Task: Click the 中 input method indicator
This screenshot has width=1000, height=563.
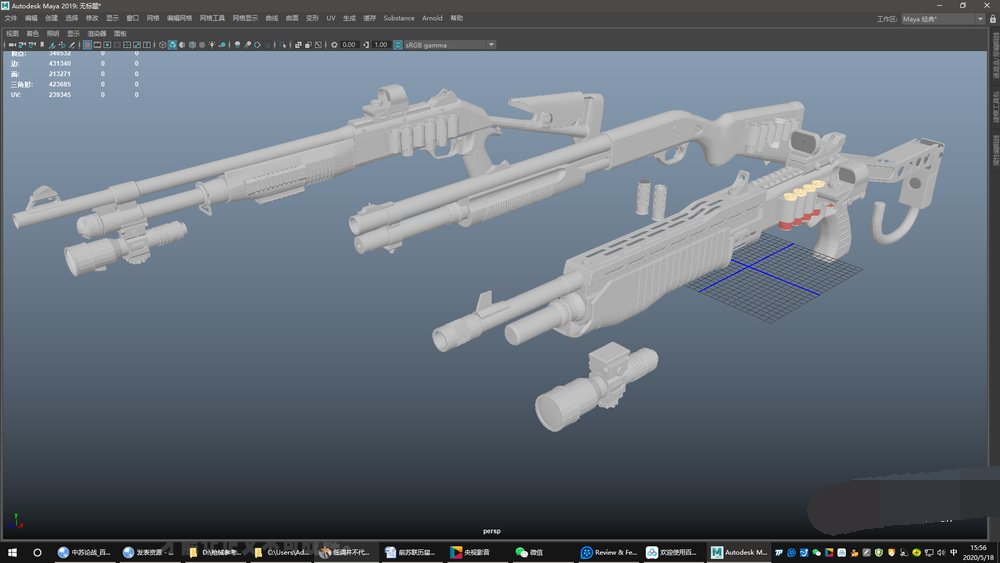Action: (x=953, y=552)
